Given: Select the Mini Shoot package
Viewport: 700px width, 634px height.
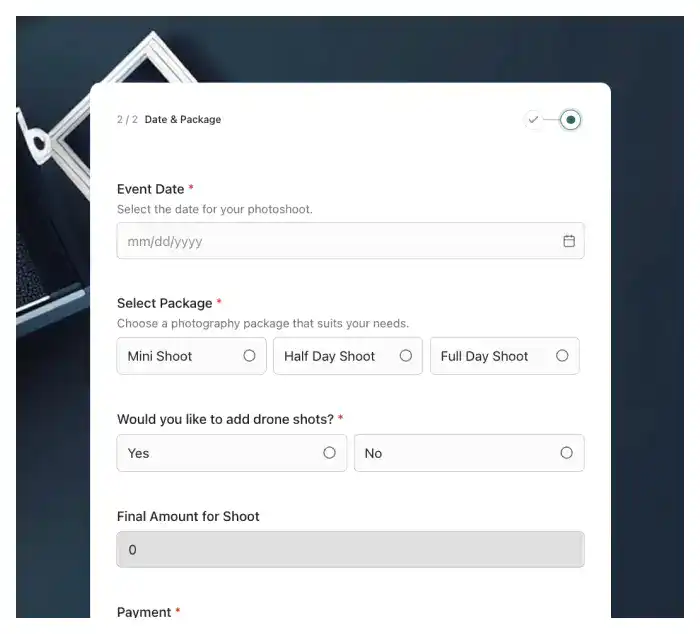Looking at the screenshot, I should coord(192,356).
